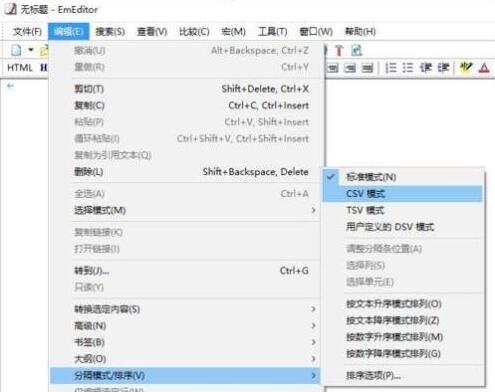Open the 查看(V) menu

152,32
